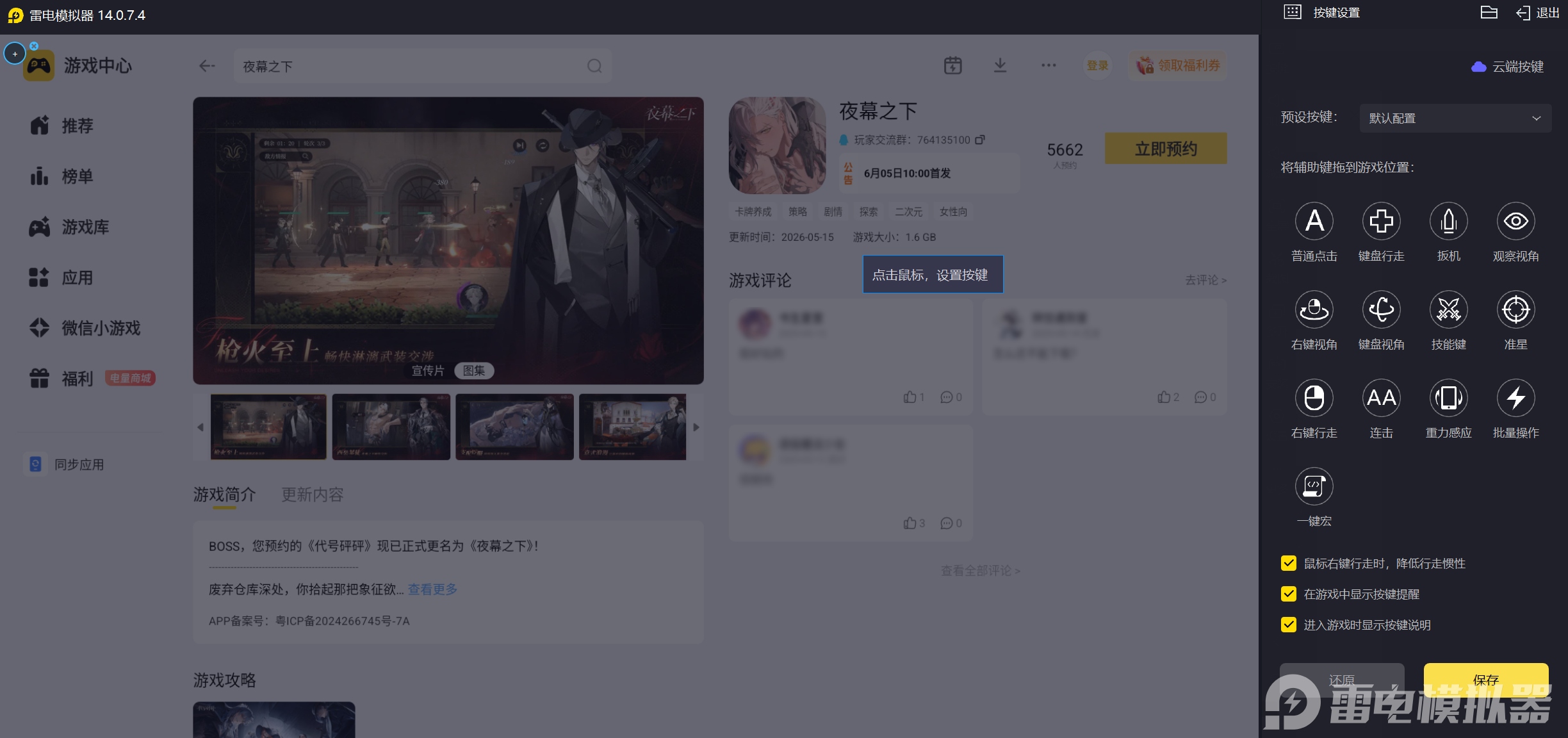The width and height of the screenshot is (1568, 738).
Task: Select the 技能键 crossed swords tool
Action: click(x=1448, y=310)
